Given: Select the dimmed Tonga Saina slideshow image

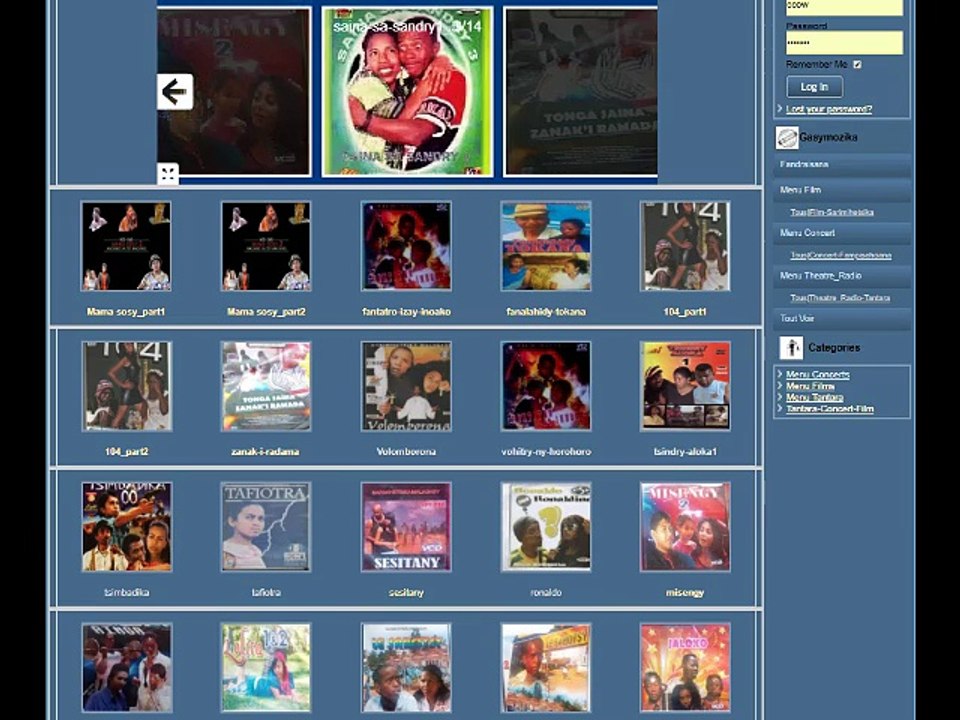Looking at the screenshot, I should click(x=580, y=92).
